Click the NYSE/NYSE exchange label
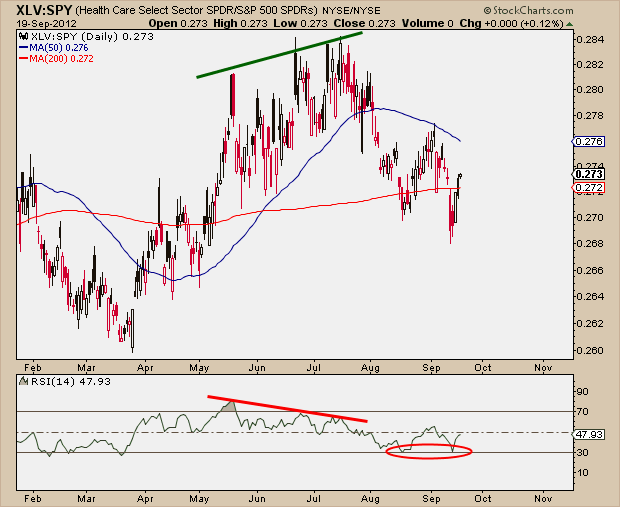 (351, 11)
